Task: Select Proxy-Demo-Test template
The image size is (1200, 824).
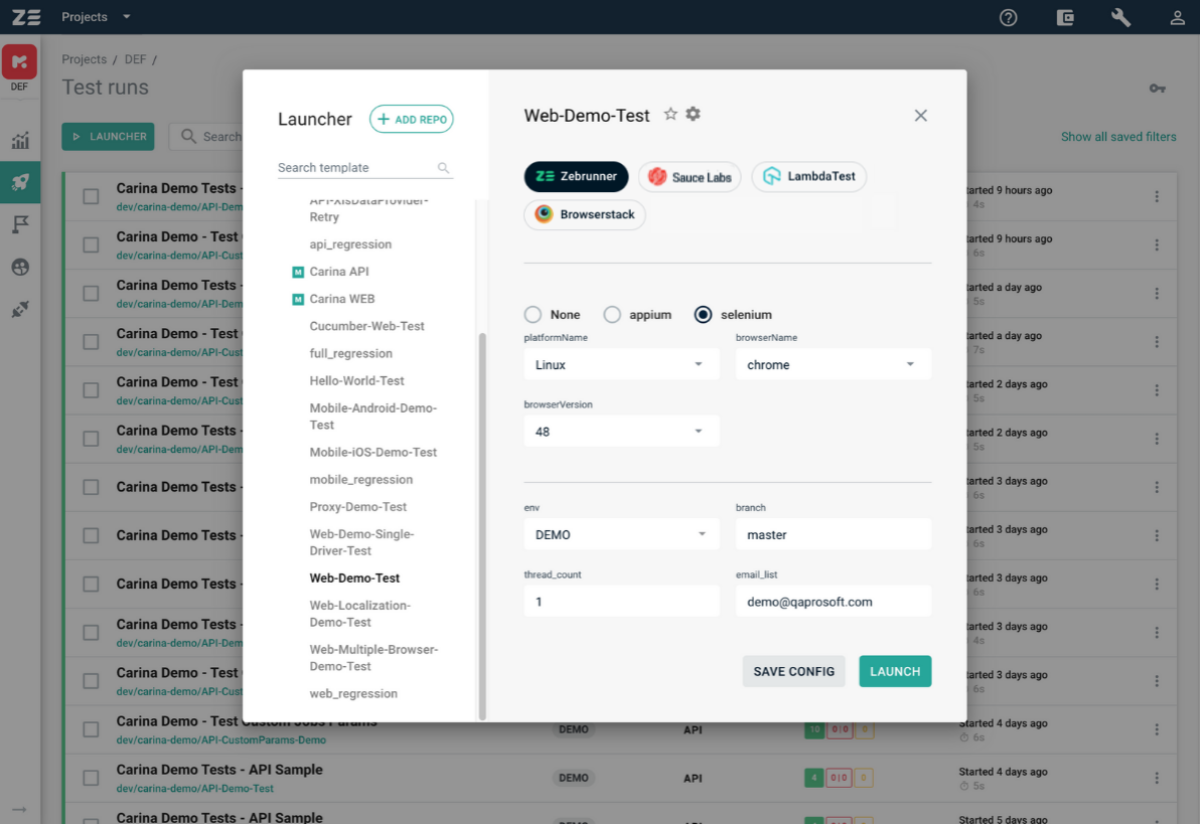Action: coord(358,507)
